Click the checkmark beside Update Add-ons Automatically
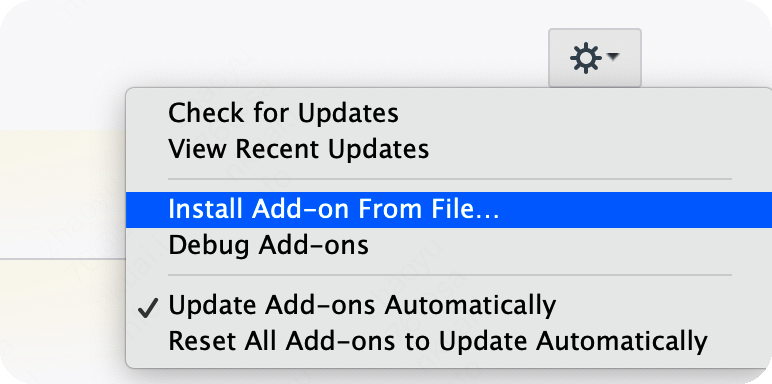This screenshot has width=772, height=384. coord(148,308)
